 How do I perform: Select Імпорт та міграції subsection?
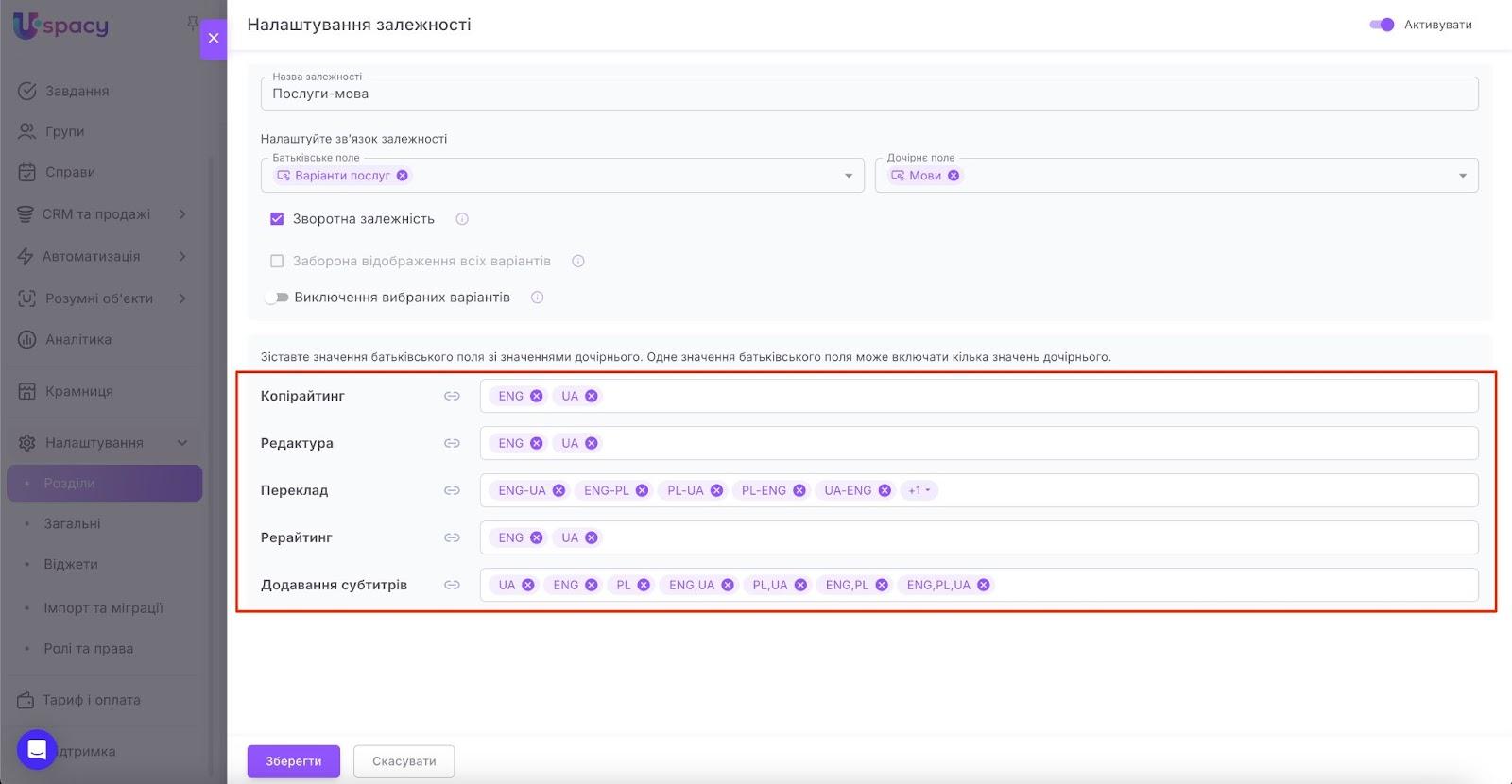pyautogui.click(x=105, y=608)
